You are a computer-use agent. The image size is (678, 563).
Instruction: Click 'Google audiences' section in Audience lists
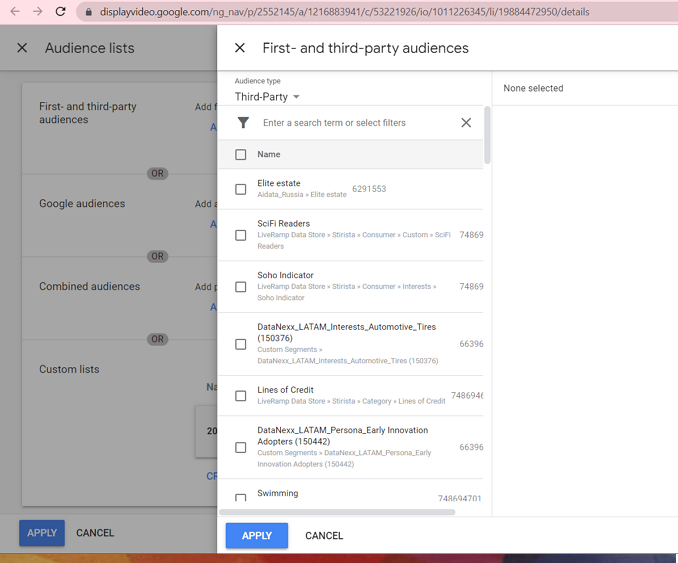(x=82, y=204)
